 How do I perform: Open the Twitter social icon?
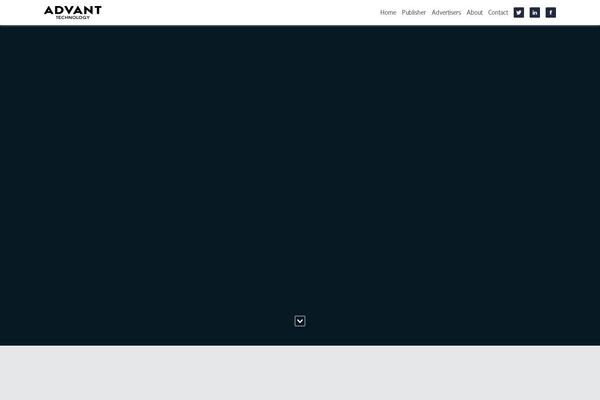518,13
